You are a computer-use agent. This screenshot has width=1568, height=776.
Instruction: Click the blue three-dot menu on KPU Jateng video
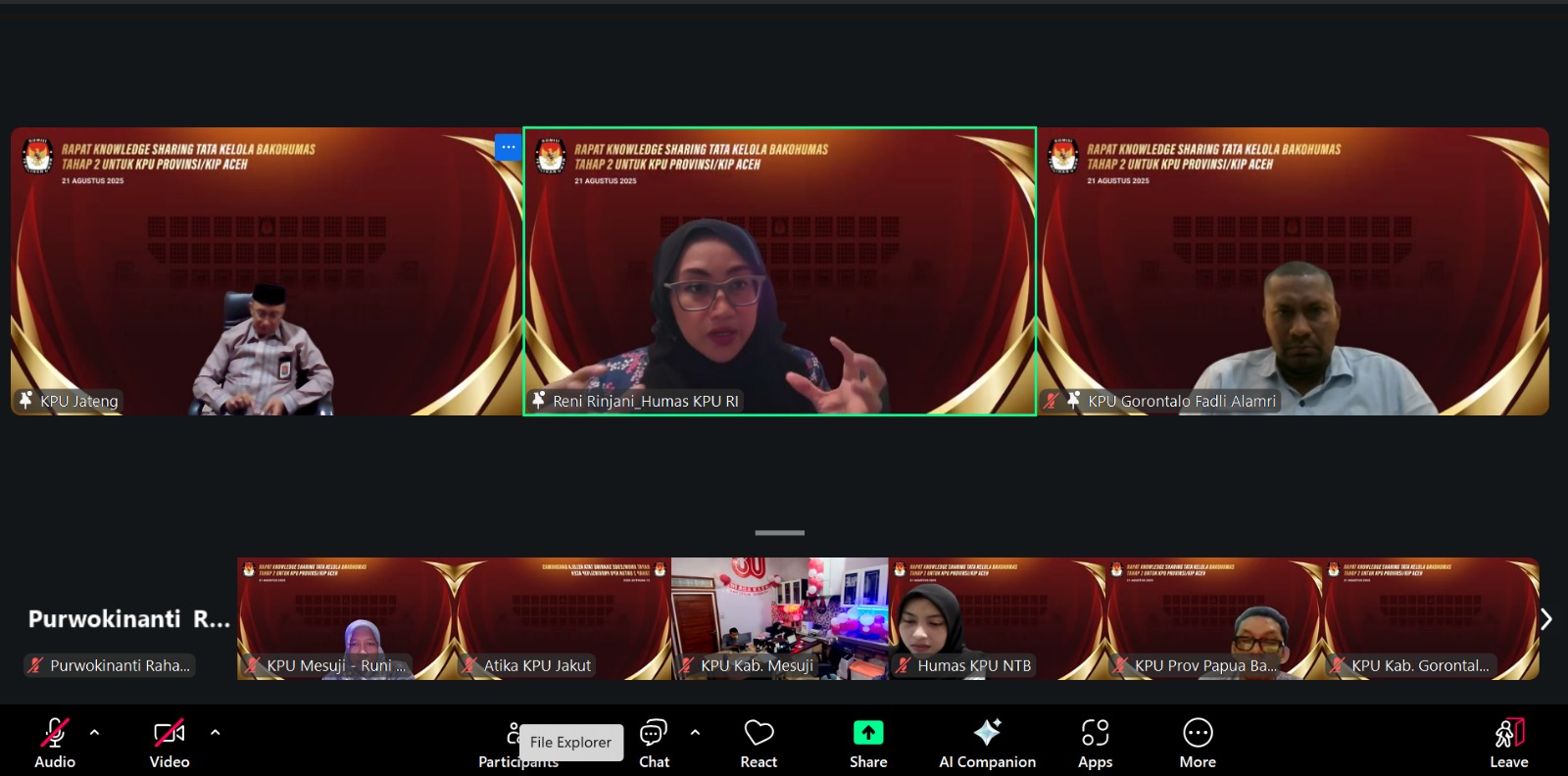[508, 147]
